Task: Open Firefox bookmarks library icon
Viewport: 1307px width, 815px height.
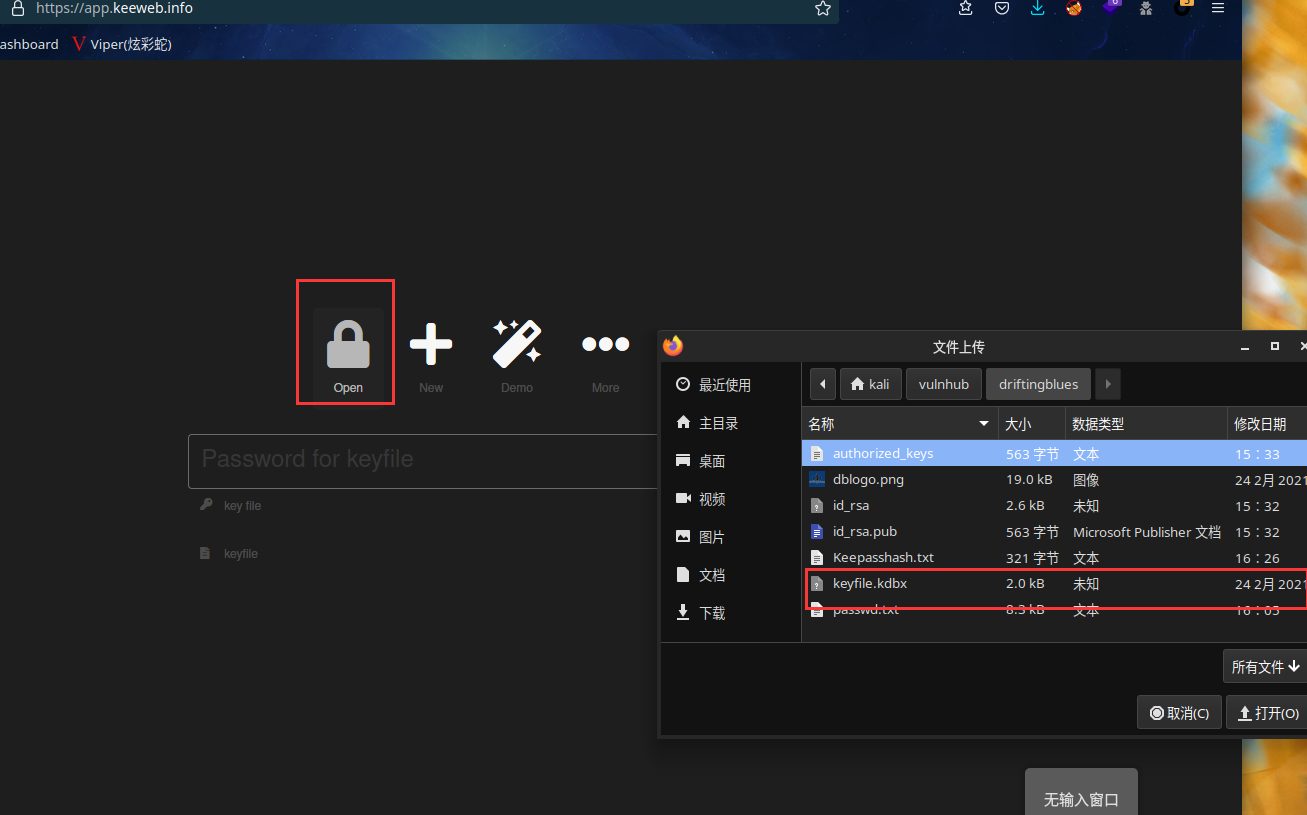Action: [x=965, y=8]
